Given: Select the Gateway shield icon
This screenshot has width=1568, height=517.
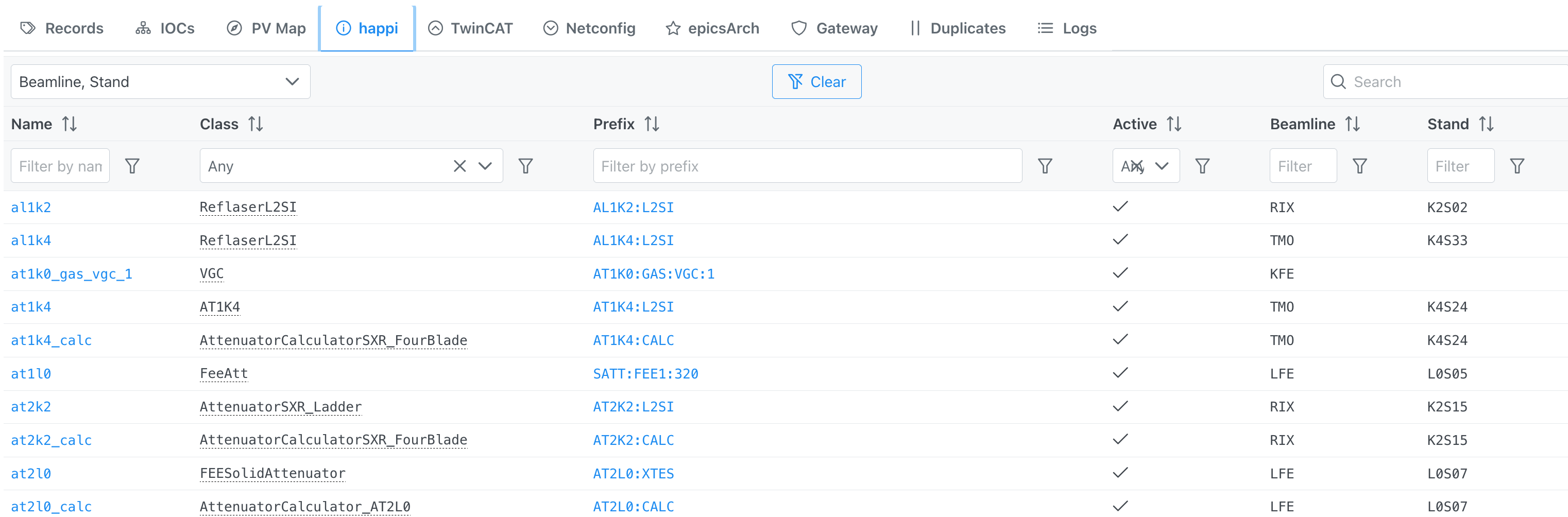Looking at the screenshot, I should [x=798, y=28].
